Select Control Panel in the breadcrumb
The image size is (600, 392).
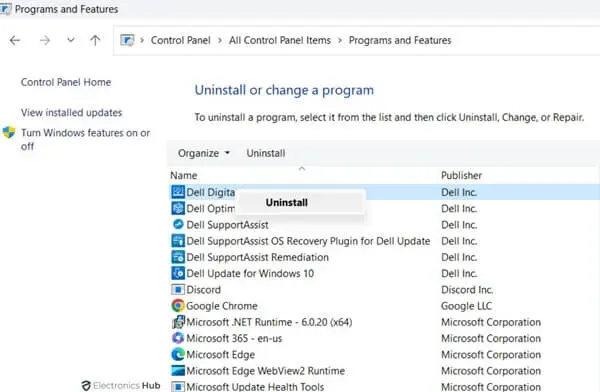[x=180, y=40]
